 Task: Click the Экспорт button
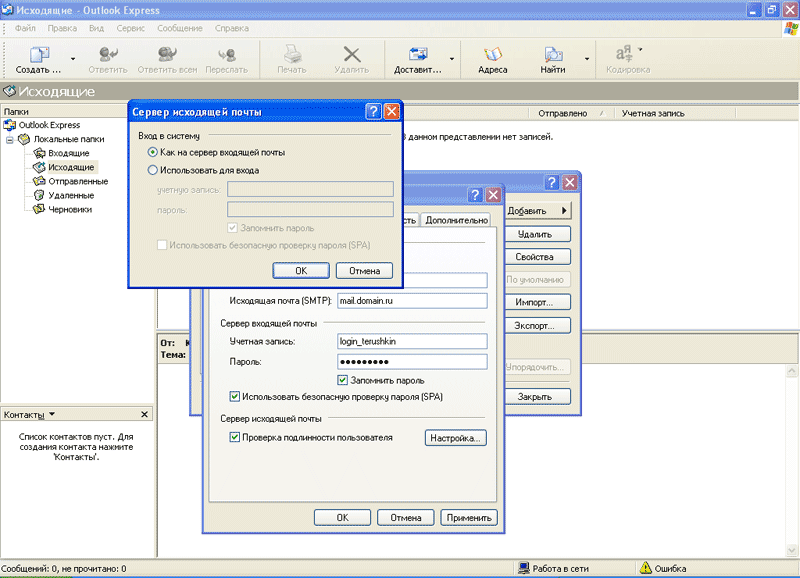[538, 325]
